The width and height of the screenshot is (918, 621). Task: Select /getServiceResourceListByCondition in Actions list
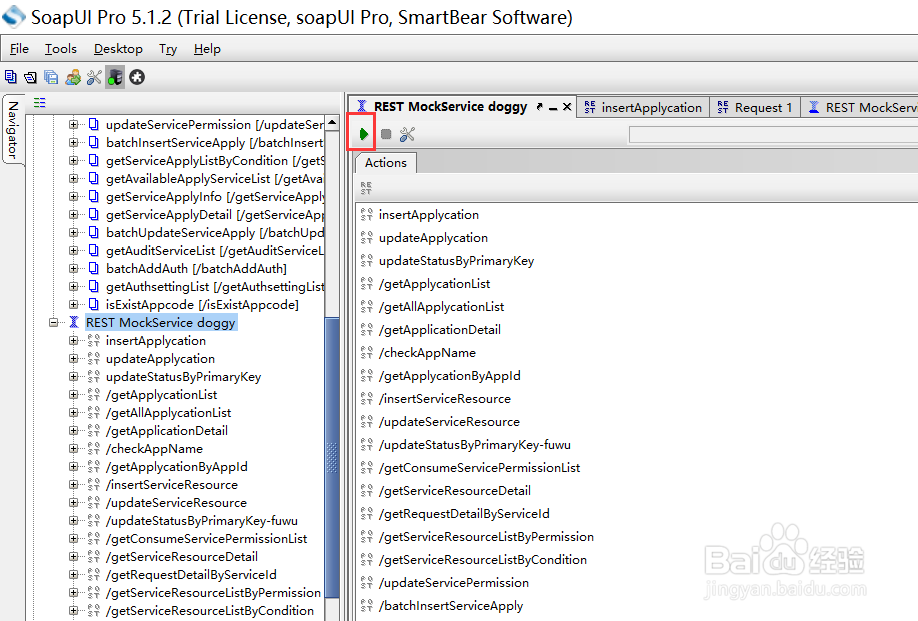coord(483,560)
